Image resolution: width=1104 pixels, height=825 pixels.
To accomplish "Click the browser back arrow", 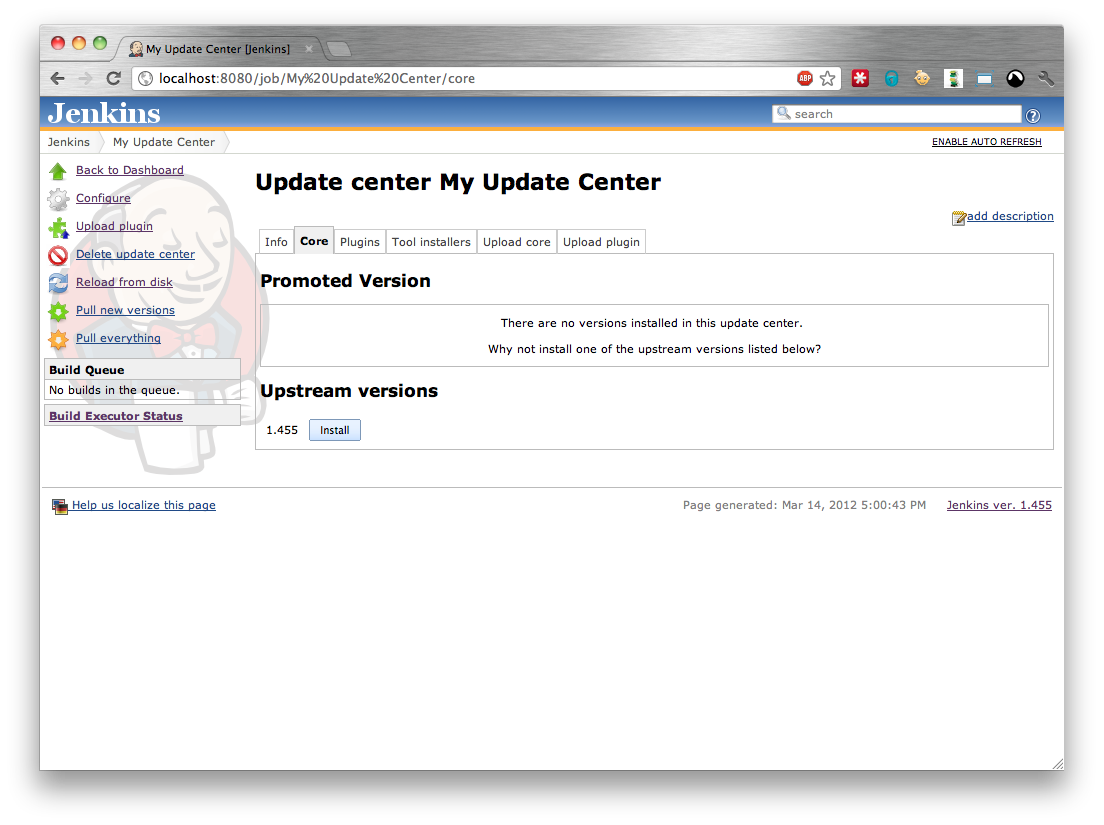I will (58, 78).
